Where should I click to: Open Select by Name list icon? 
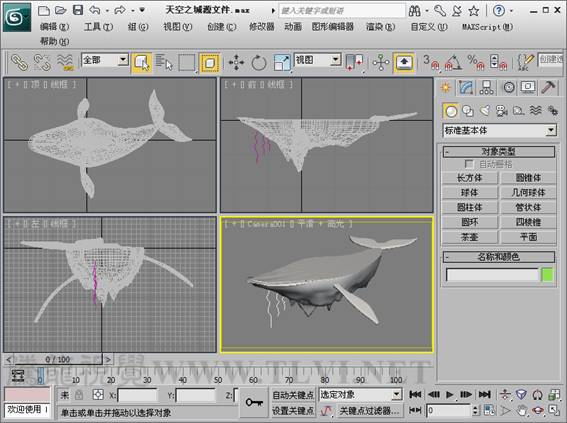point(164,63)
